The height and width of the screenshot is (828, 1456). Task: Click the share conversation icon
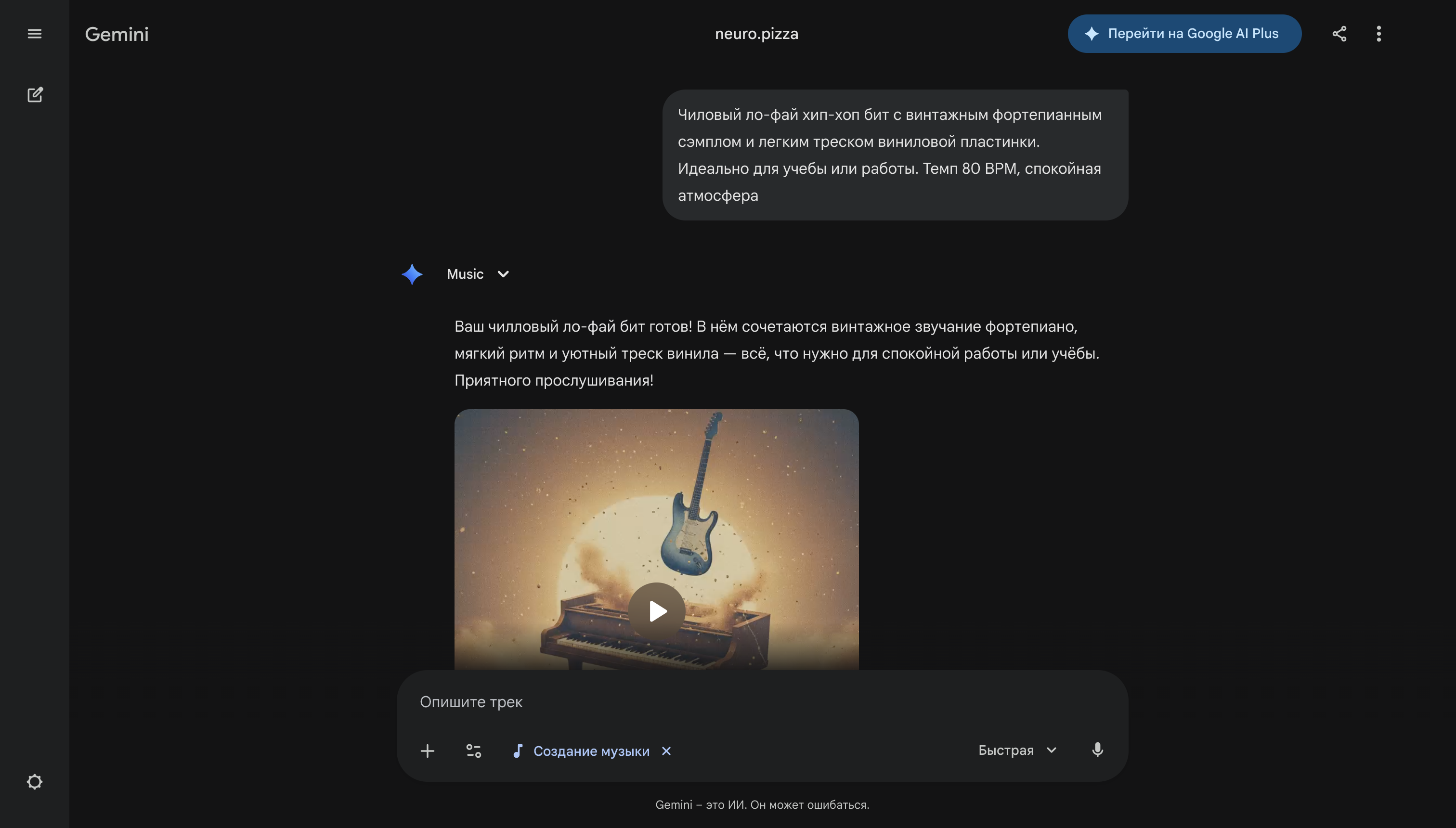pyautogui.click(x=1339, y=34)
